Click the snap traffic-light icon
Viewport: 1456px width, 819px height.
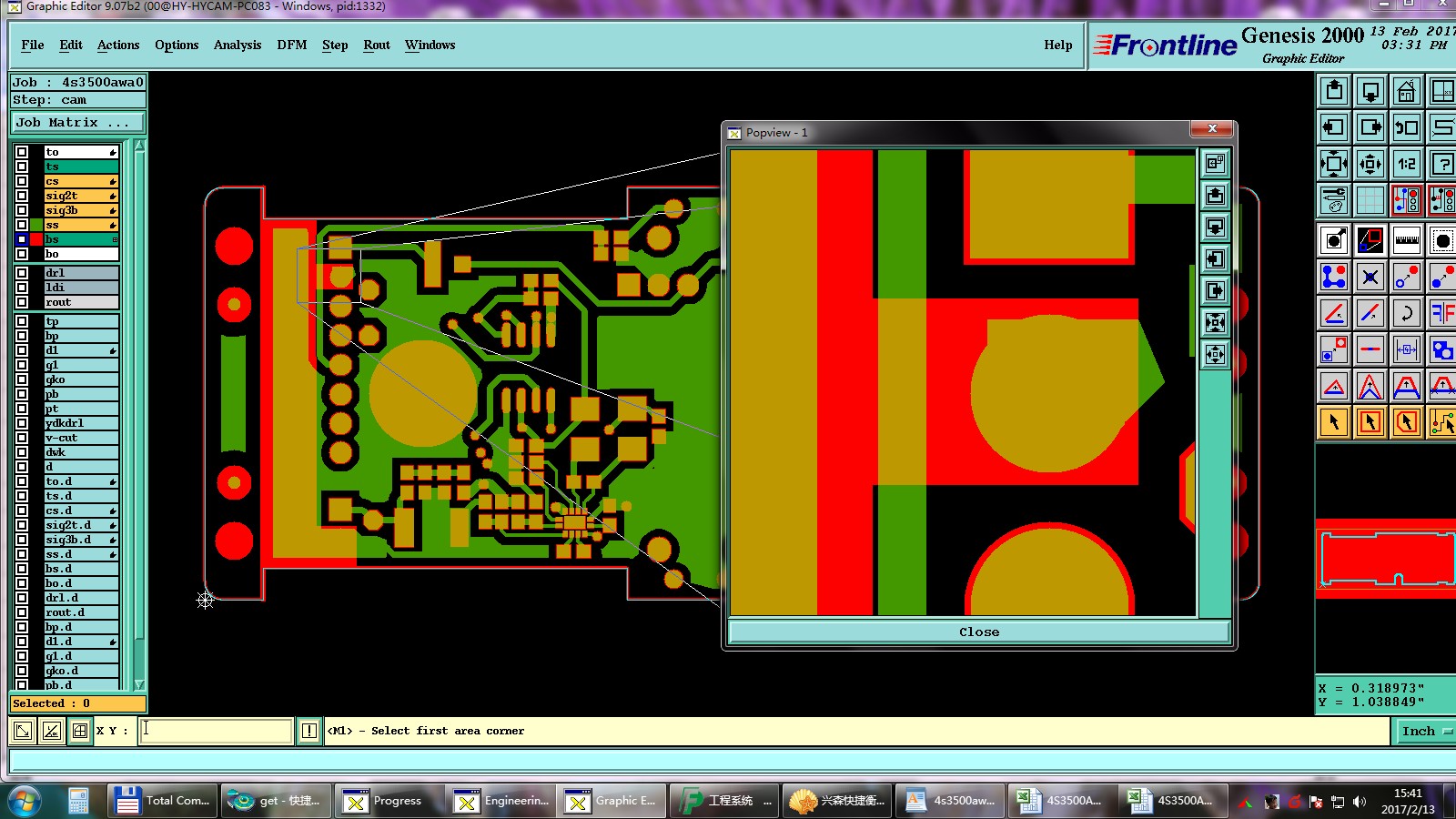pos(1407,199)
